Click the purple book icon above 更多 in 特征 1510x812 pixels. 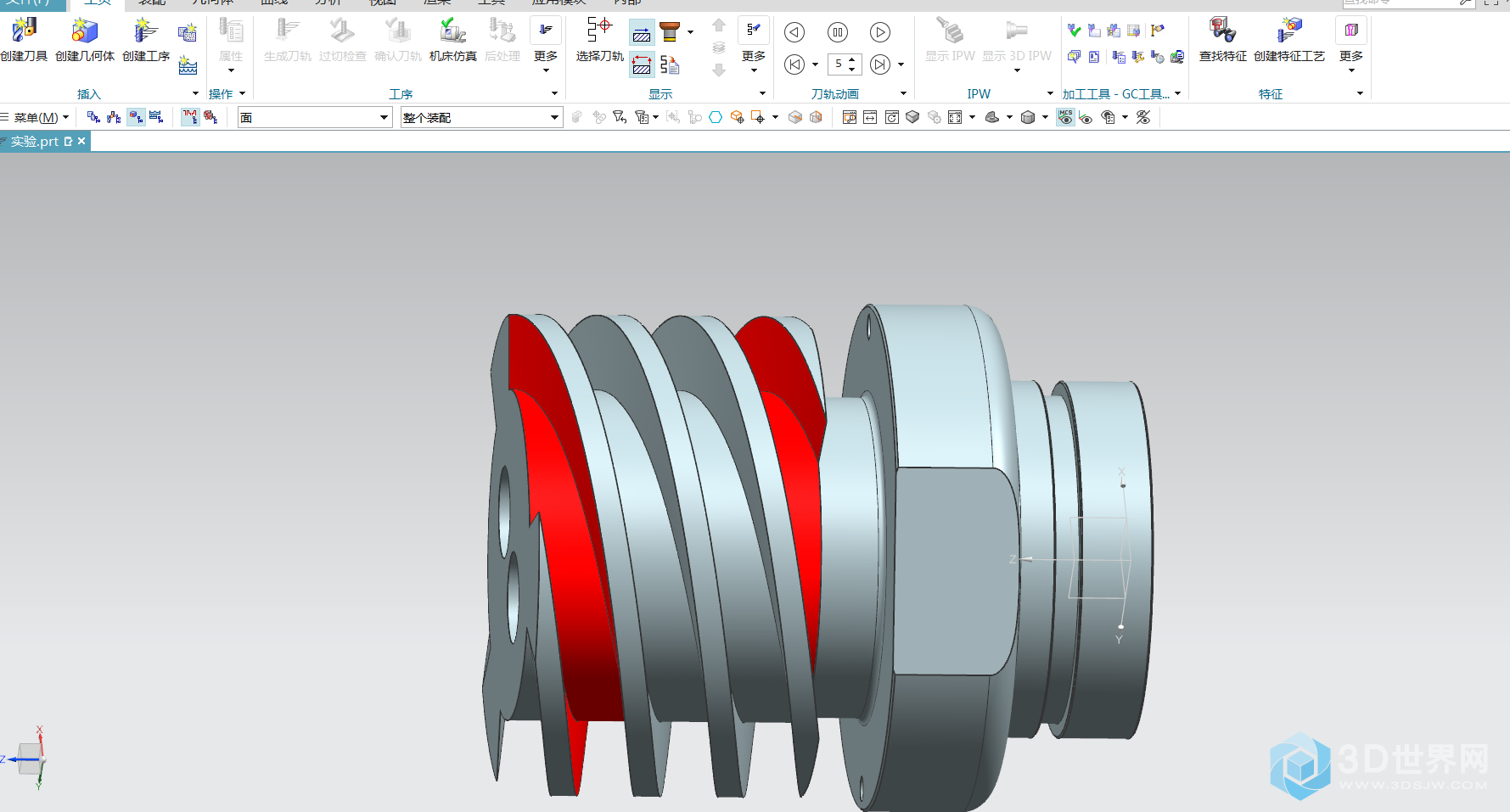click(1351, 30)
